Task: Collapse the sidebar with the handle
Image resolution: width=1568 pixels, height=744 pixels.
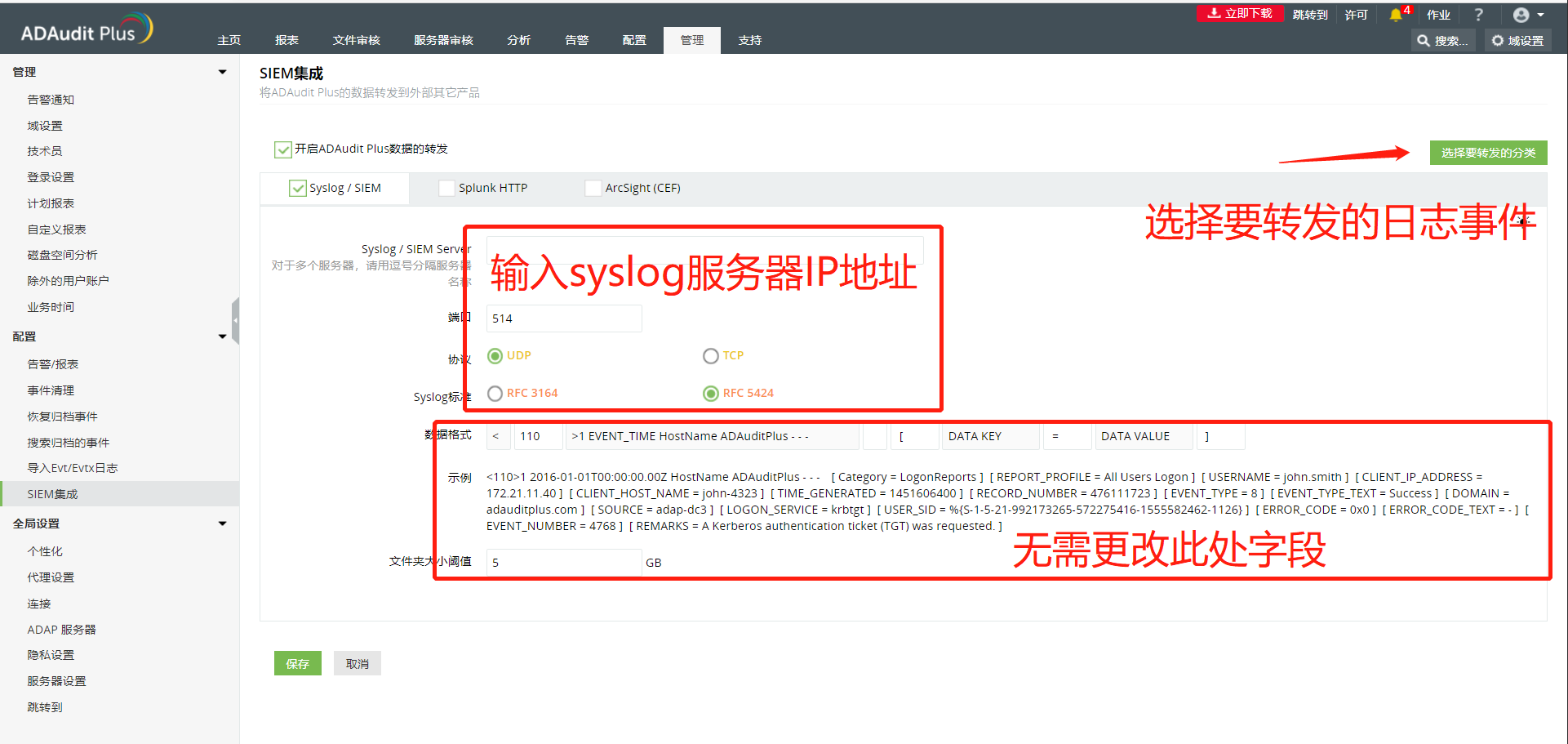Action: point(235,321)
